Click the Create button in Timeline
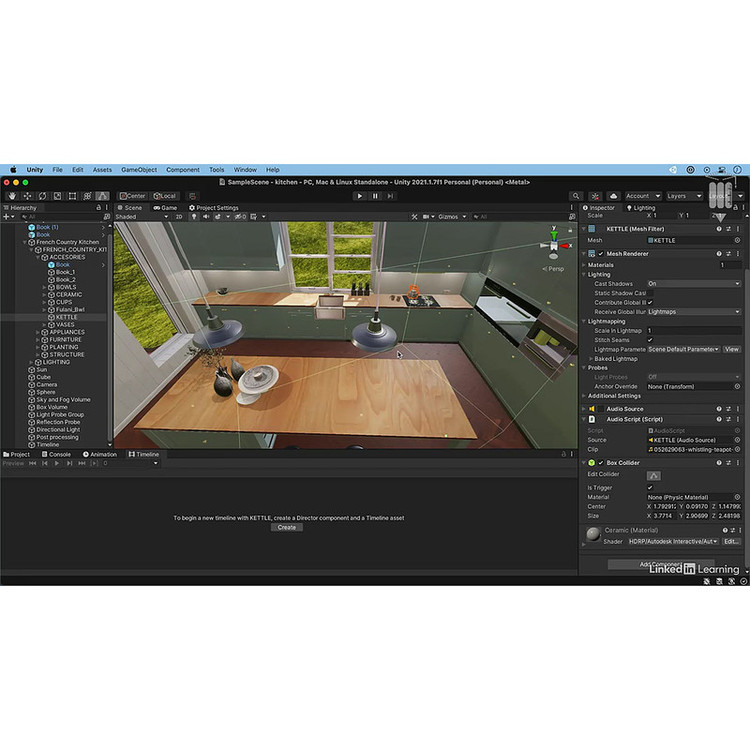The image size is (750, 750). point(286,527)
